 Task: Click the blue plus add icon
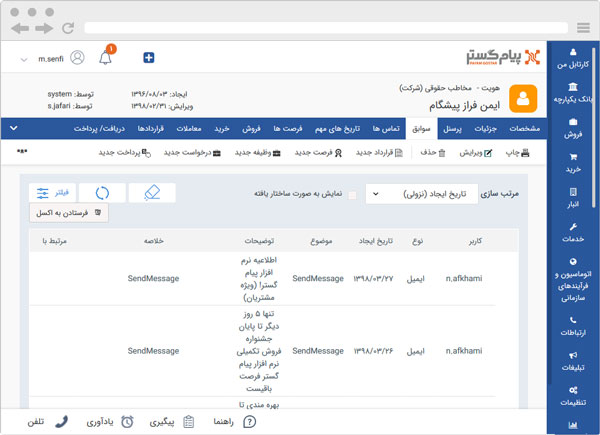149,58
